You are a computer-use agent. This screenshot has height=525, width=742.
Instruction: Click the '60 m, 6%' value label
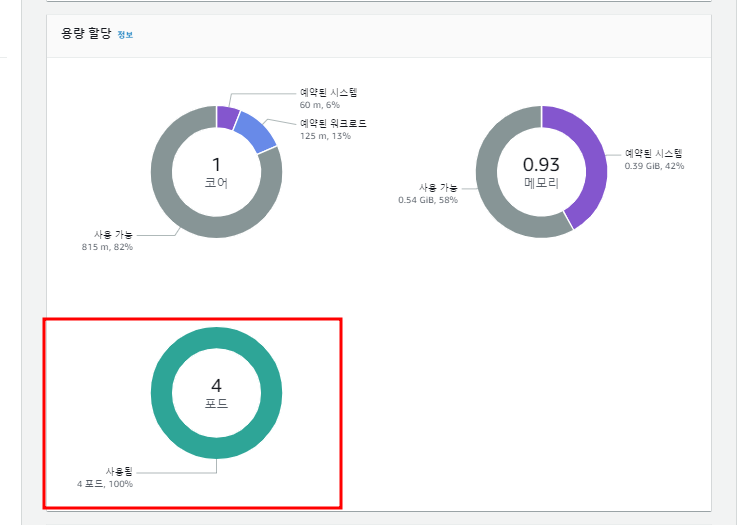(320, 105)
